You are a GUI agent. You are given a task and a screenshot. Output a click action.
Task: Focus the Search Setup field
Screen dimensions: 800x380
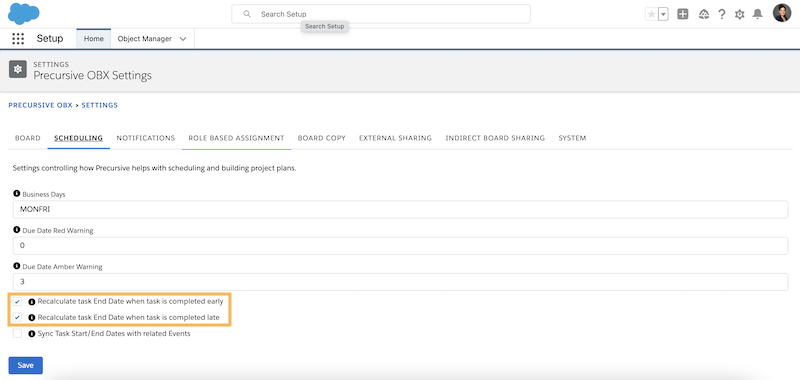[381, 14]
